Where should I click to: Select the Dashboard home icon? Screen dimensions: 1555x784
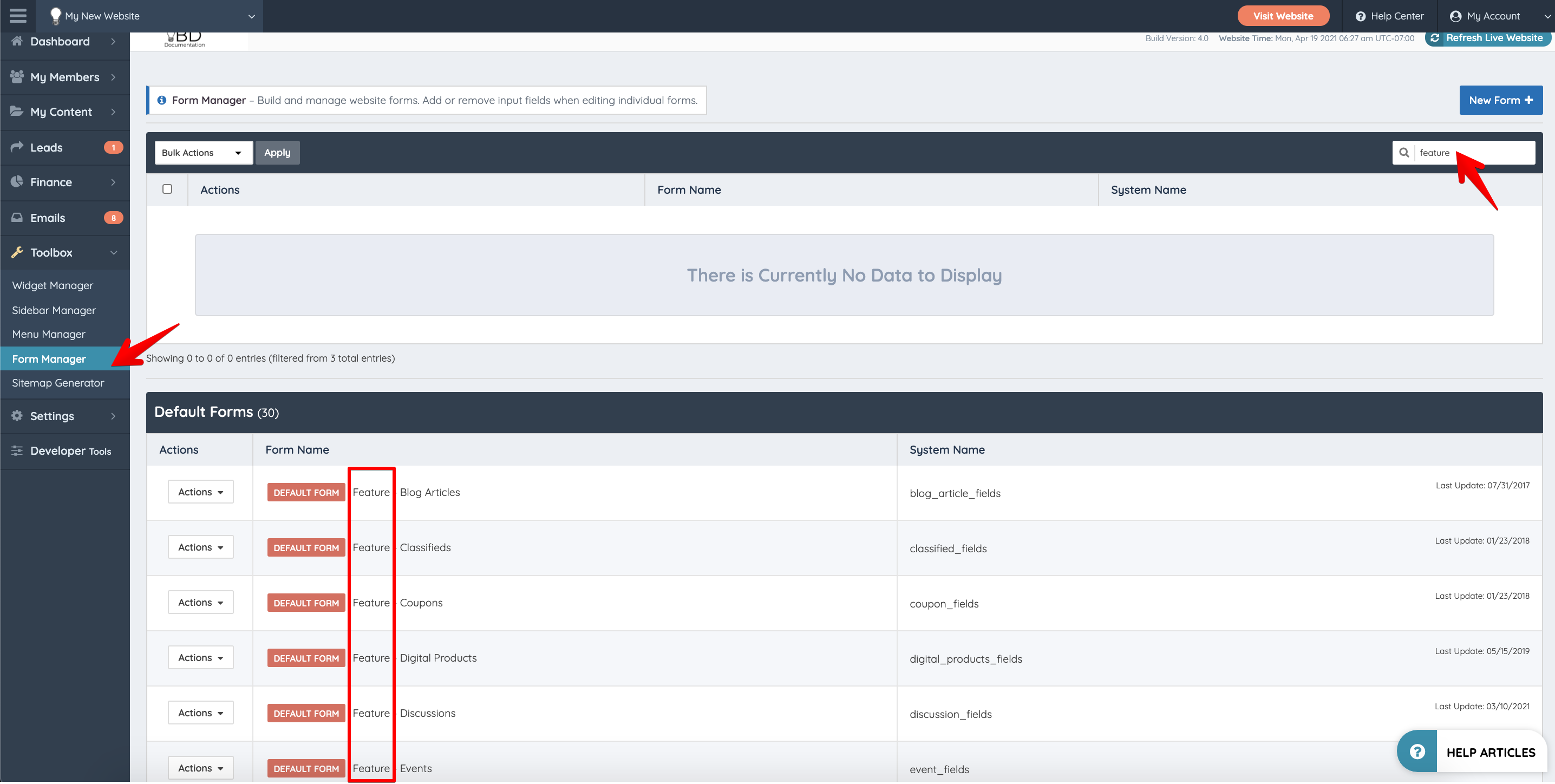point(17,41)
